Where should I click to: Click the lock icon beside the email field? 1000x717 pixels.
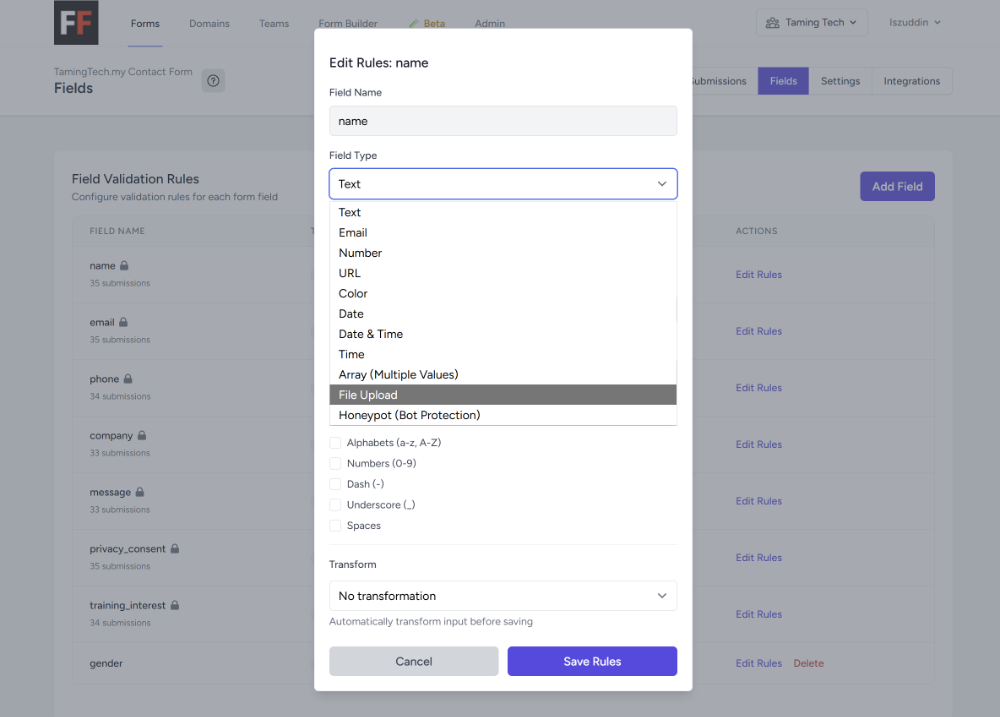pyautogui.click(x=121, y=322)
